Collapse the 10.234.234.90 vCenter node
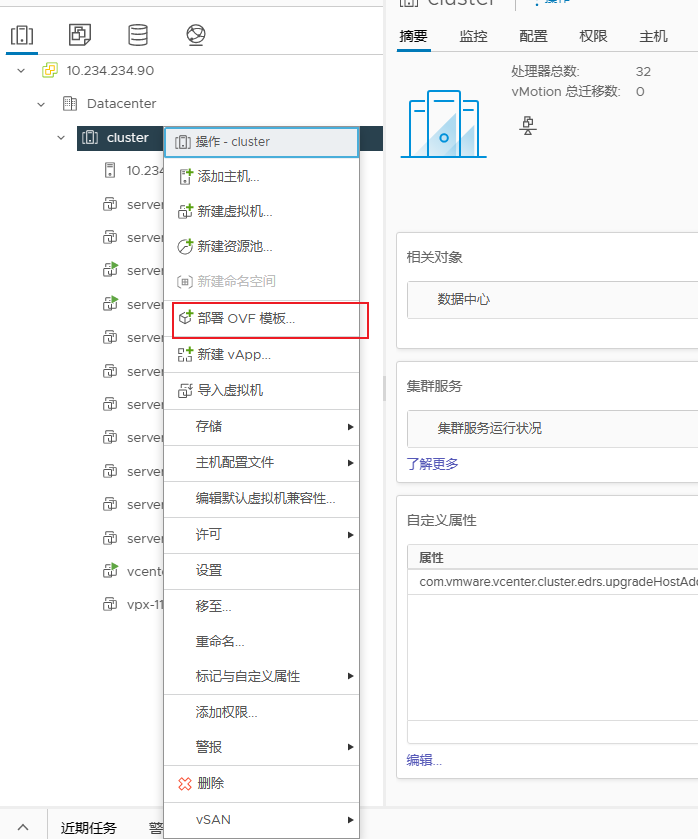698x839 pixels. coord(21,71)
